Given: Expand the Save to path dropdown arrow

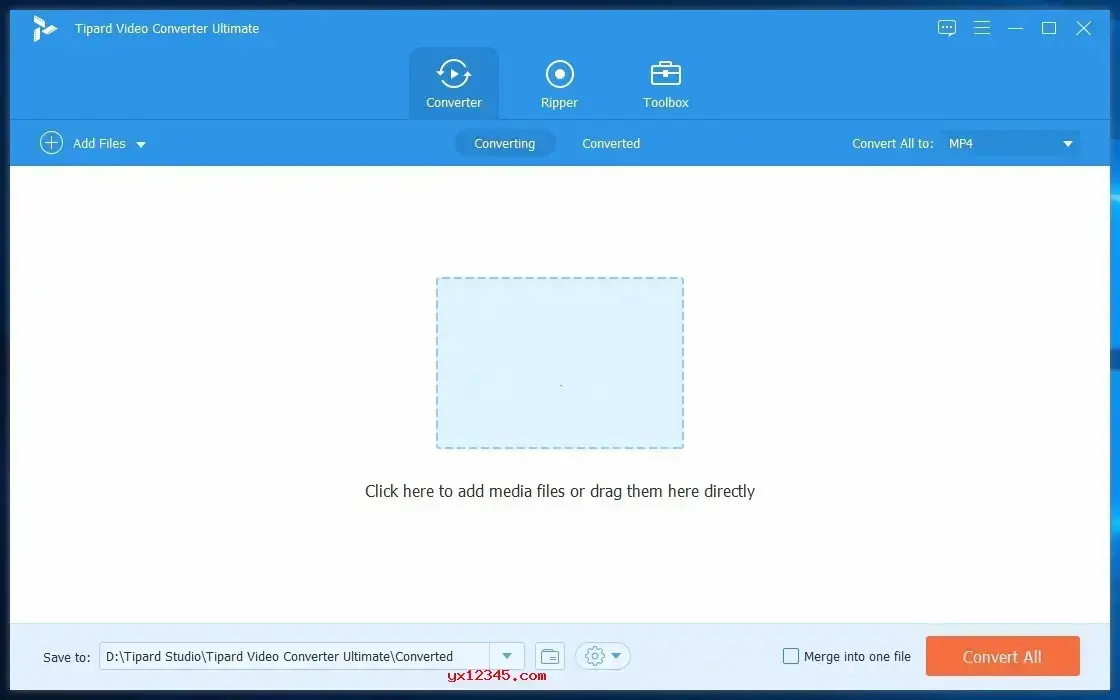Looking at the screenshot, I should 506,656.
